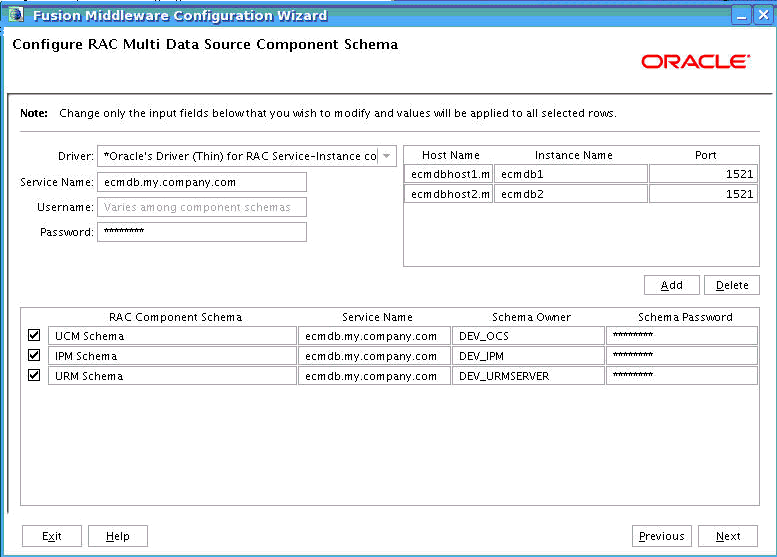
Task: Click the IPM Schema password cell
Action: (x=682, y=355)
